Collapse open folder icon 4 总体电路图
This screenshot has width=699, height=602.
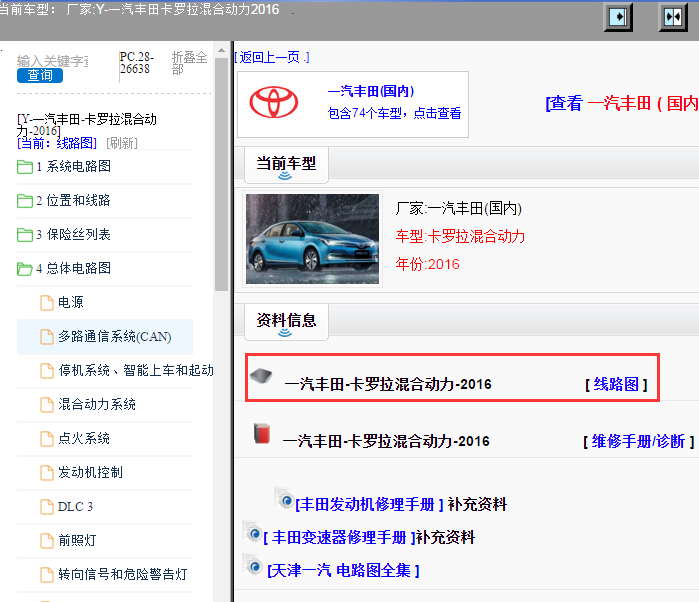point(25,269)
